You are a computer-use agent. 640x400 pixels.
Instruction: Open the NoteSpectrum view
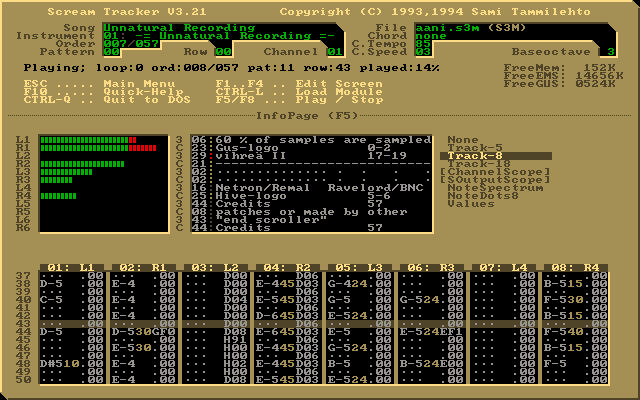point(495,188)
